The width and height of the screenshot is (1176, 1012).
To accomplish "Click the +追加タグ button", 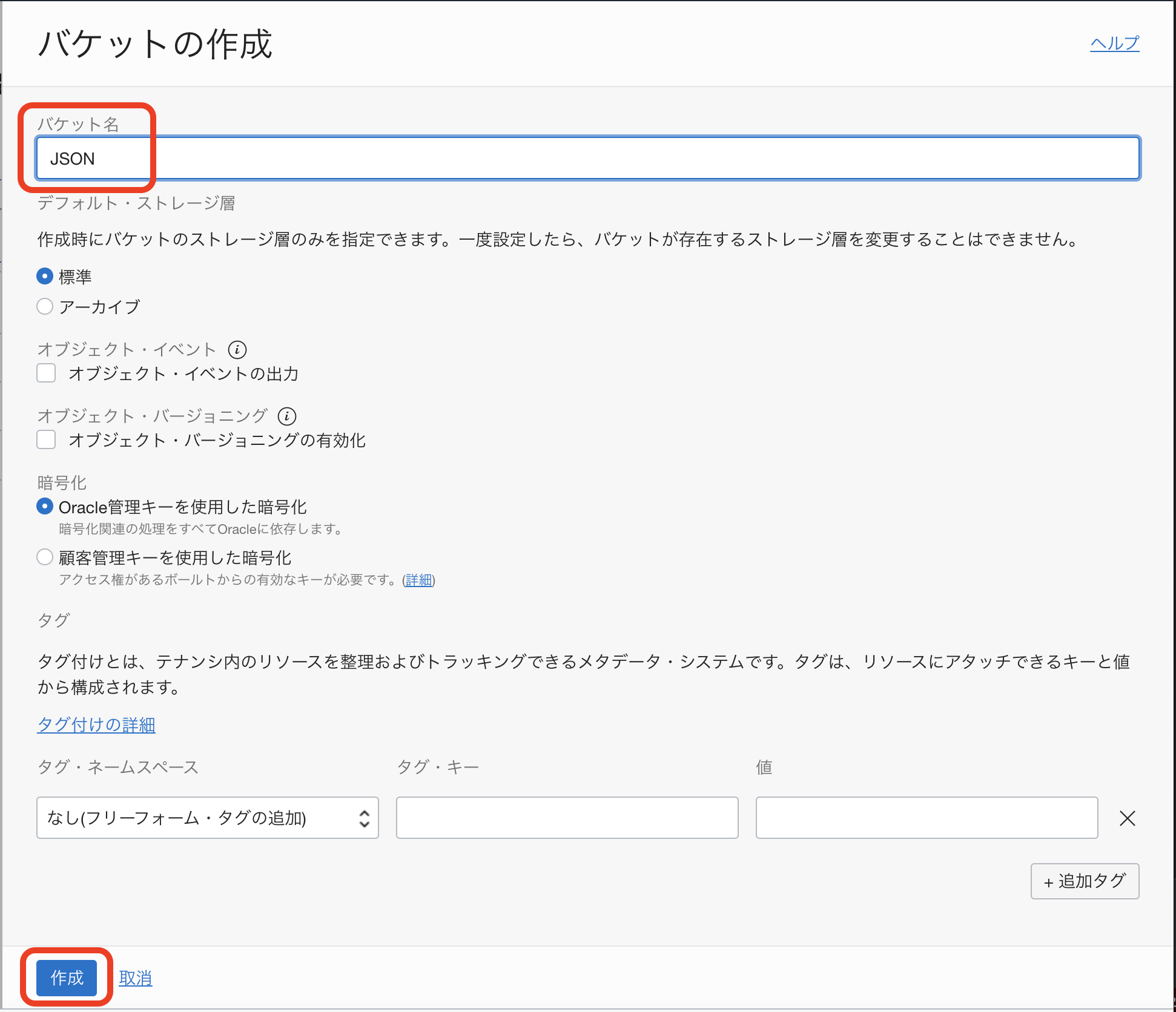I will (1084, 881).
